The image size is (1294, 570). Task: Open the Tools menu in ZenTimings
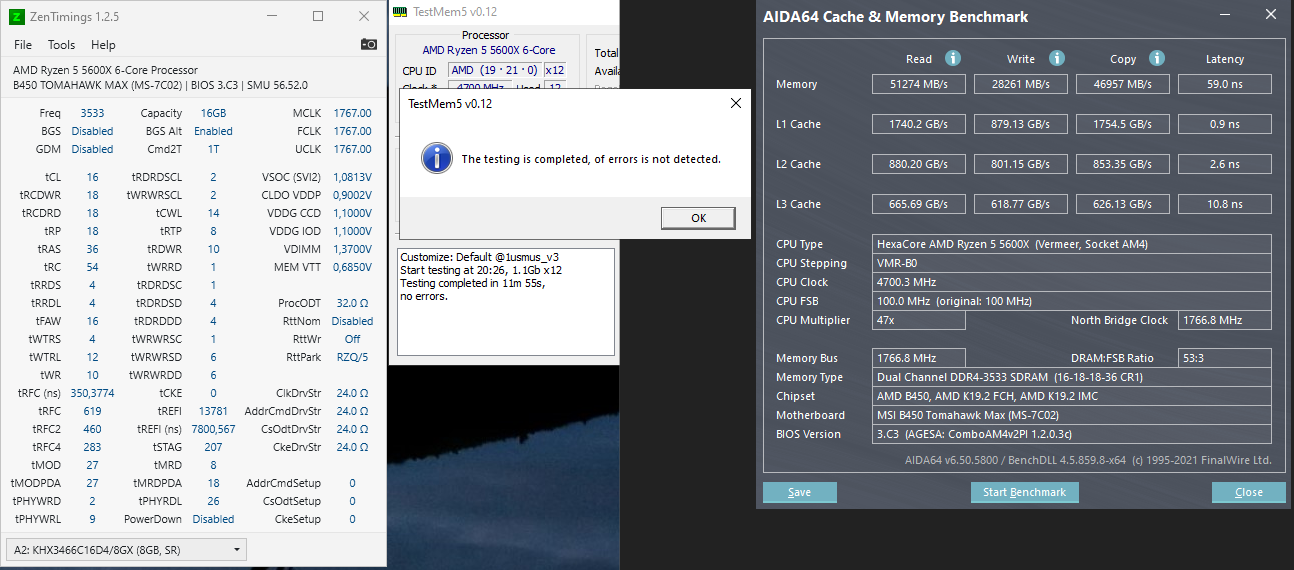62,45
